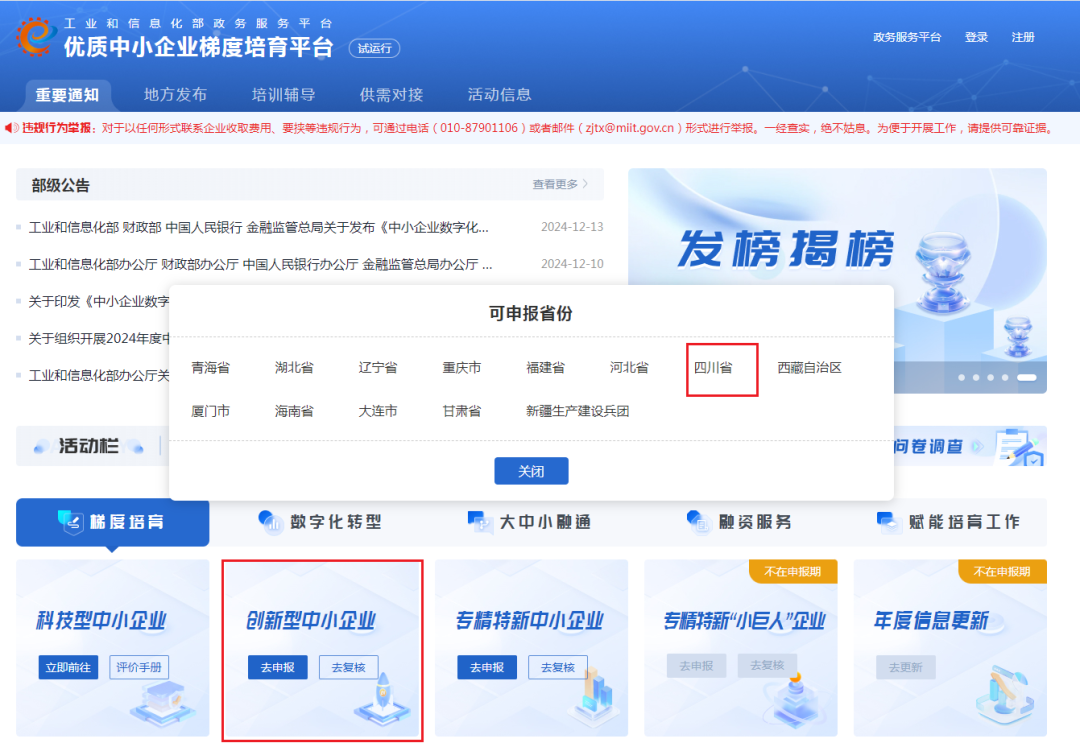The width and height of the screenshot is (1080, 747).
Task: Open the 赋能培育工作 section tab
Action: coord(950,523)
